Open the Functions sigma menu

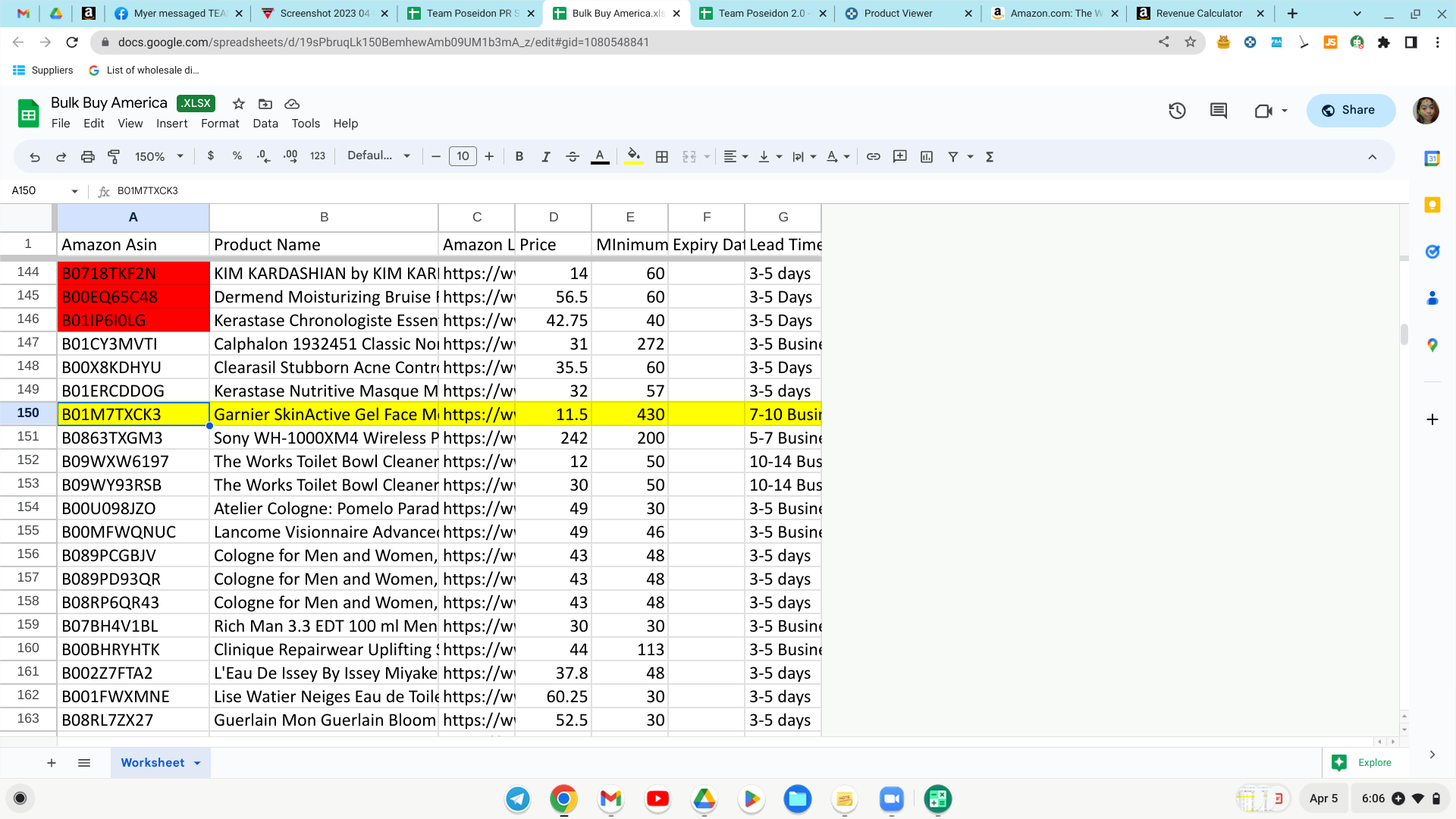(x=990, y=156)
